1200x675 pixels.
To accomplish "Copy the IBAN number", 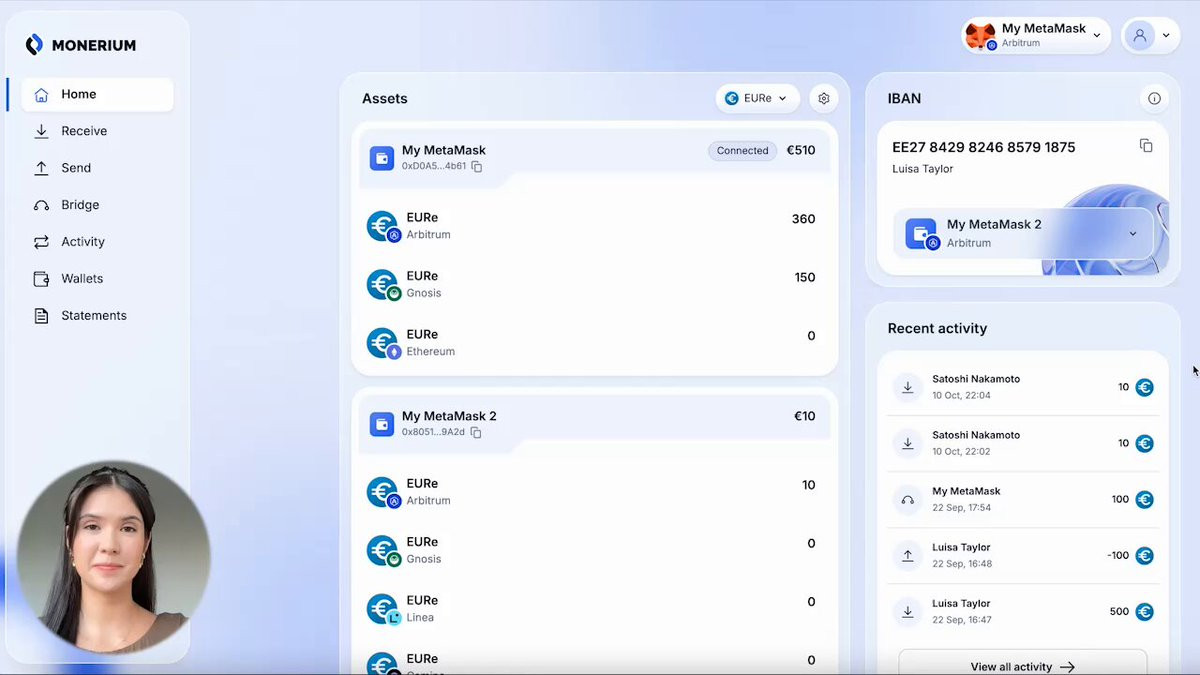I will pyautogui.click(x=1146, y=146).
